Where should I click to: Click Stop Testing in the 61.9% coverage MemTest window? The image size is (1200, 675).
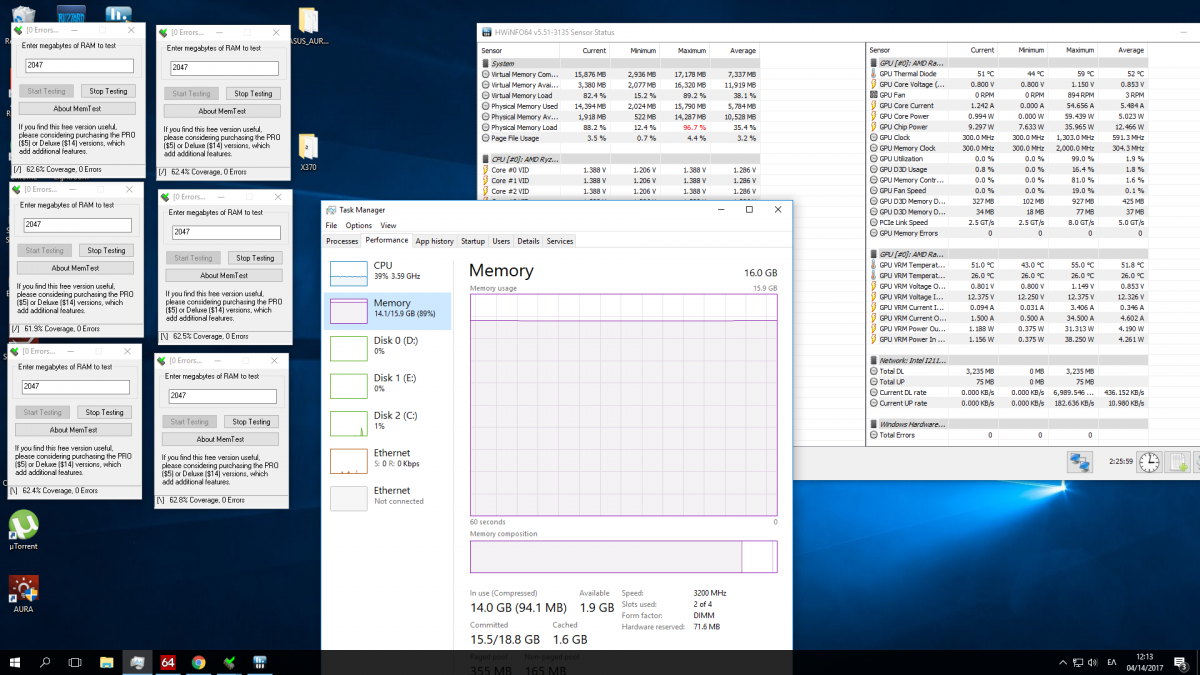click(x=106, y=251)
